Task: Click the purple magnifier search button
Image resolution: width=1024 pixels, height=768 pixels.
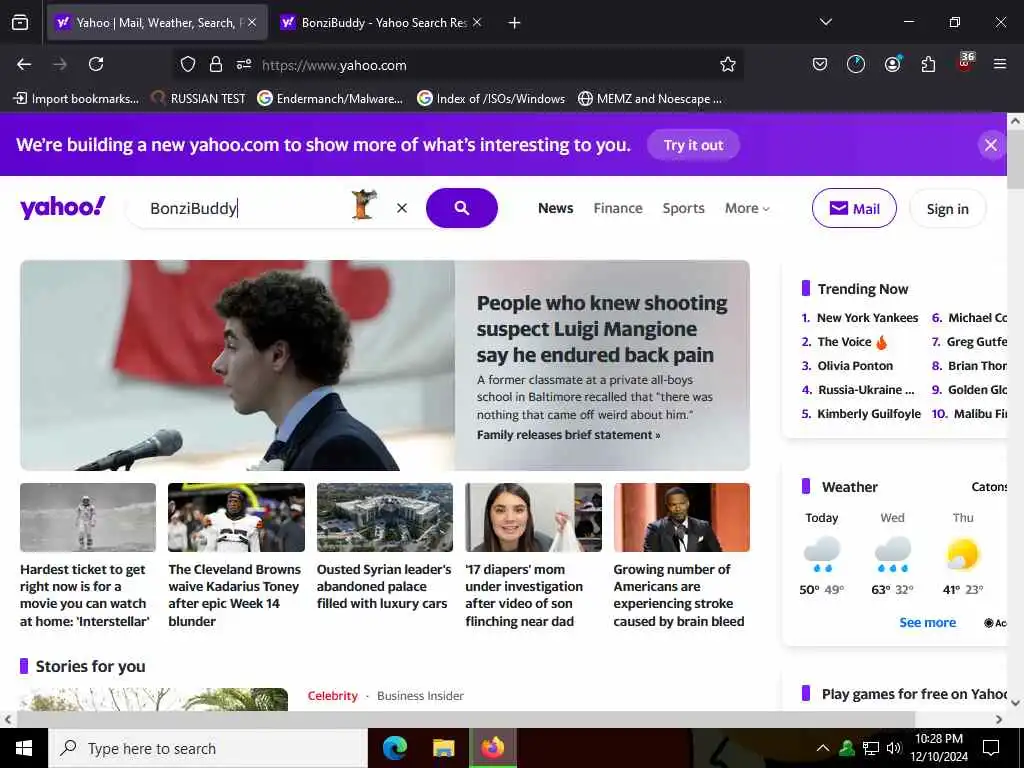Action: pyautogui.click(x=462, y=208)
